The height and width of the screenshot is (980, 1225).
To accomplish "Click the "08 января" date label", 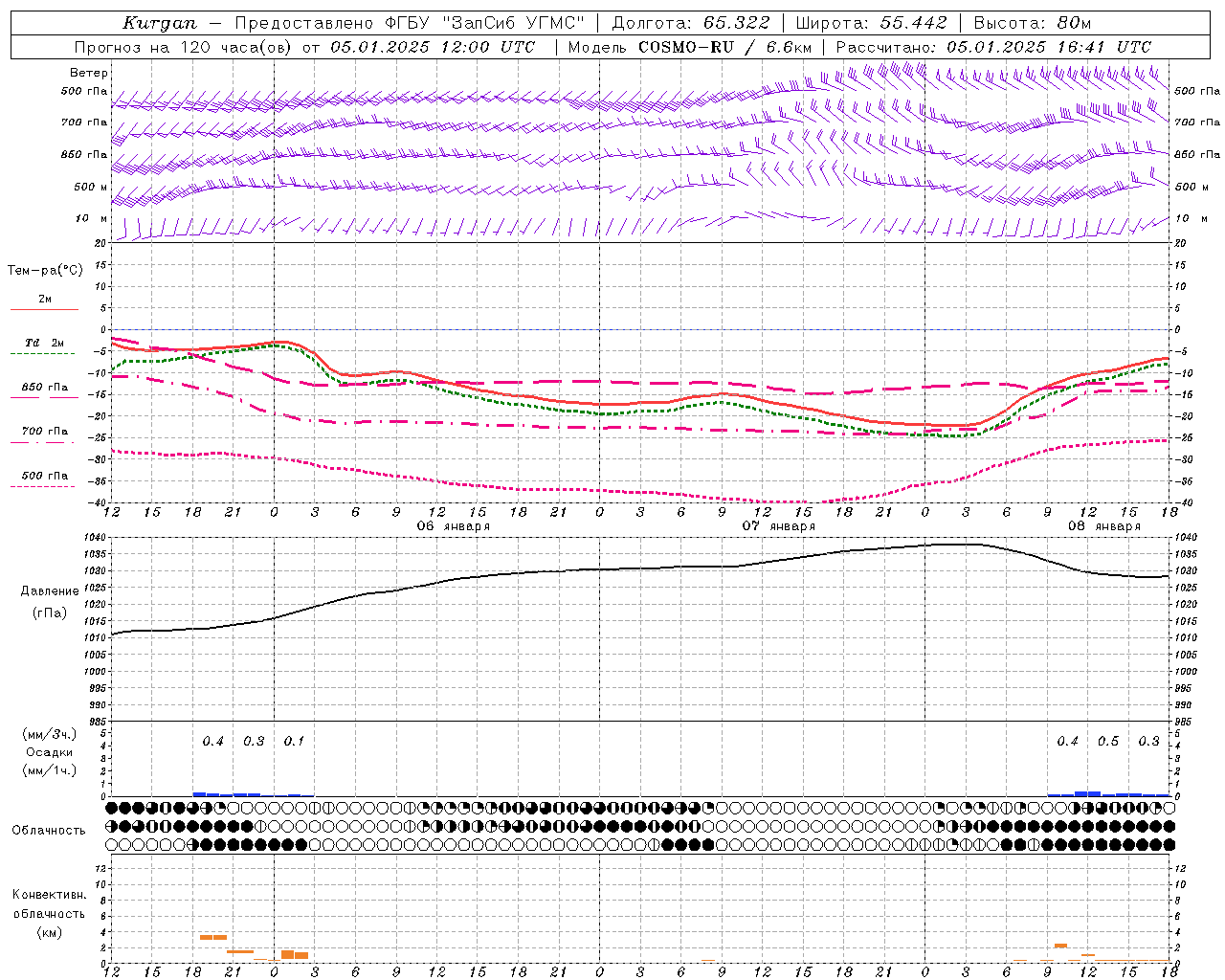I will point(1104,526).
